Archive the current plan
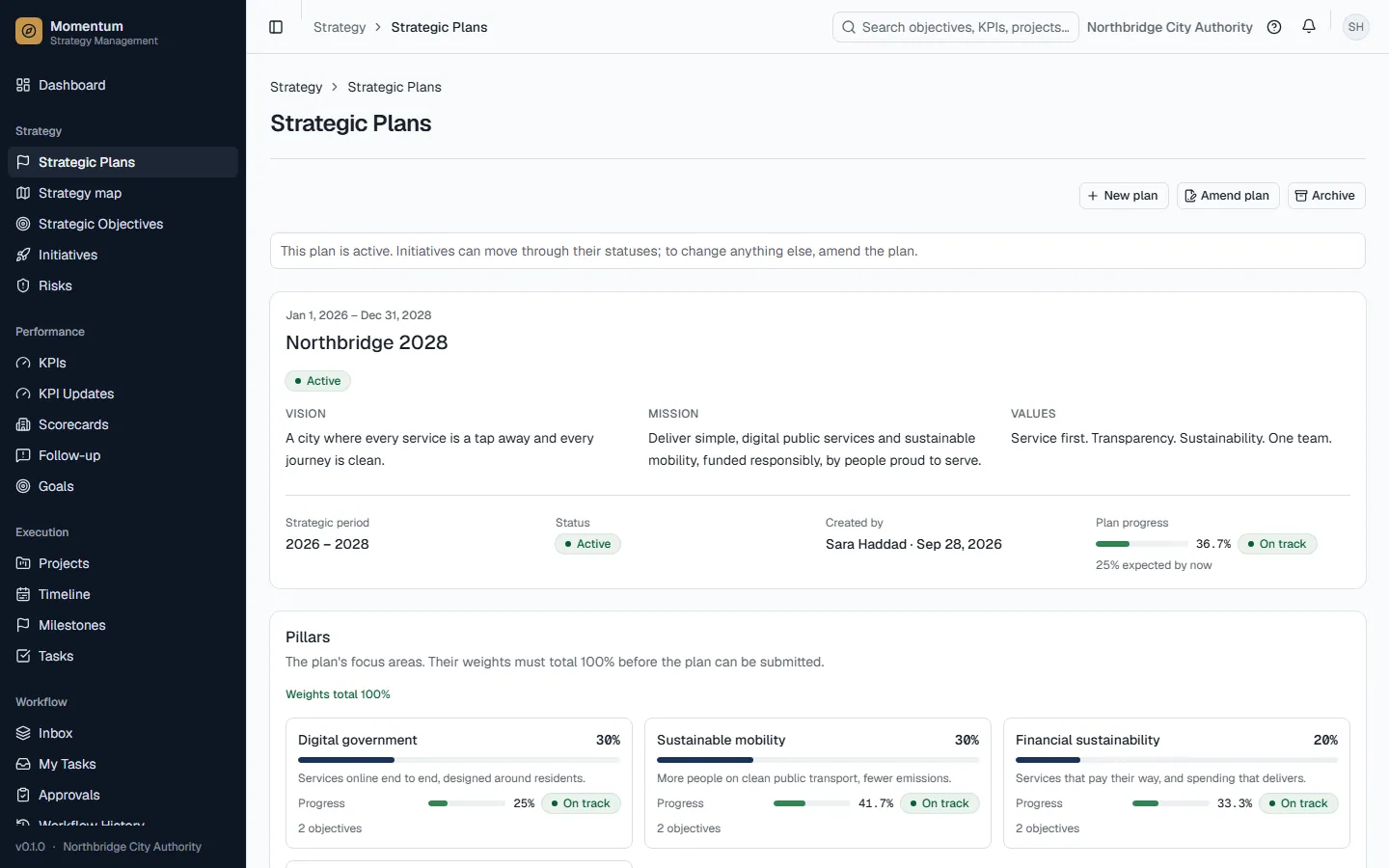Viewport: 1389px width, 868px height. [x=1326, y=196]
